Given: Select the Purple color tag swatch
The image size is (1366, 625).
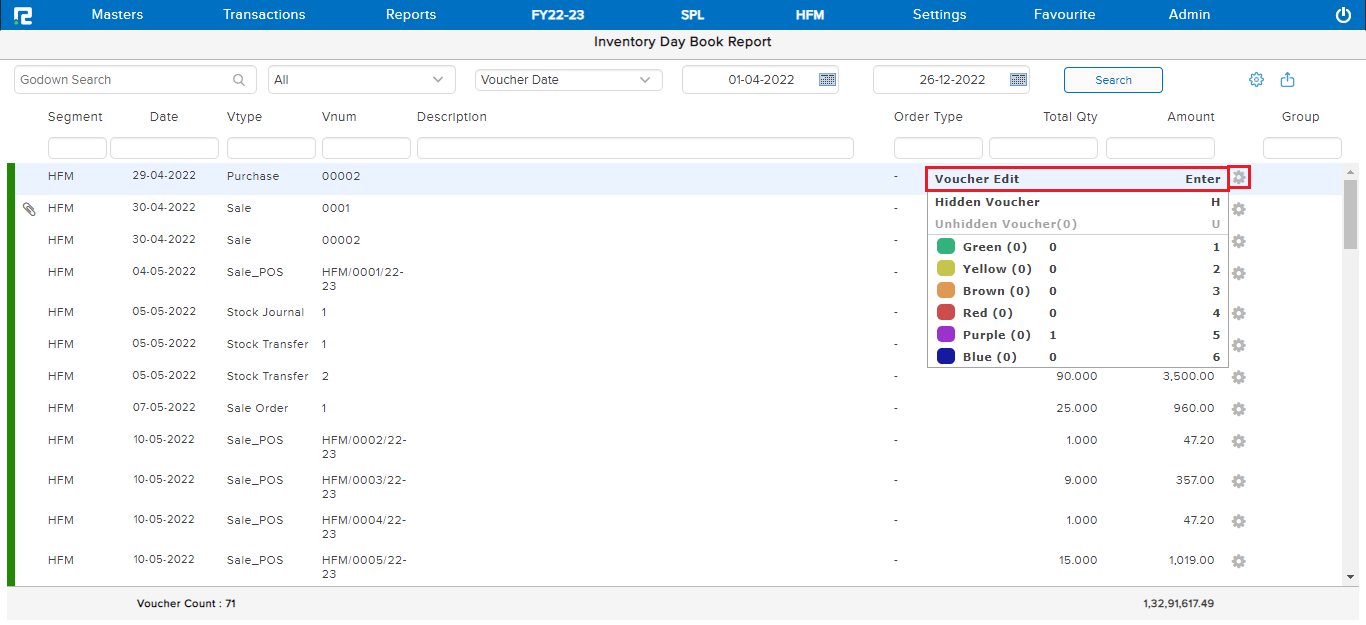Looking at the screenshot, I should click(x=946, y=335).
